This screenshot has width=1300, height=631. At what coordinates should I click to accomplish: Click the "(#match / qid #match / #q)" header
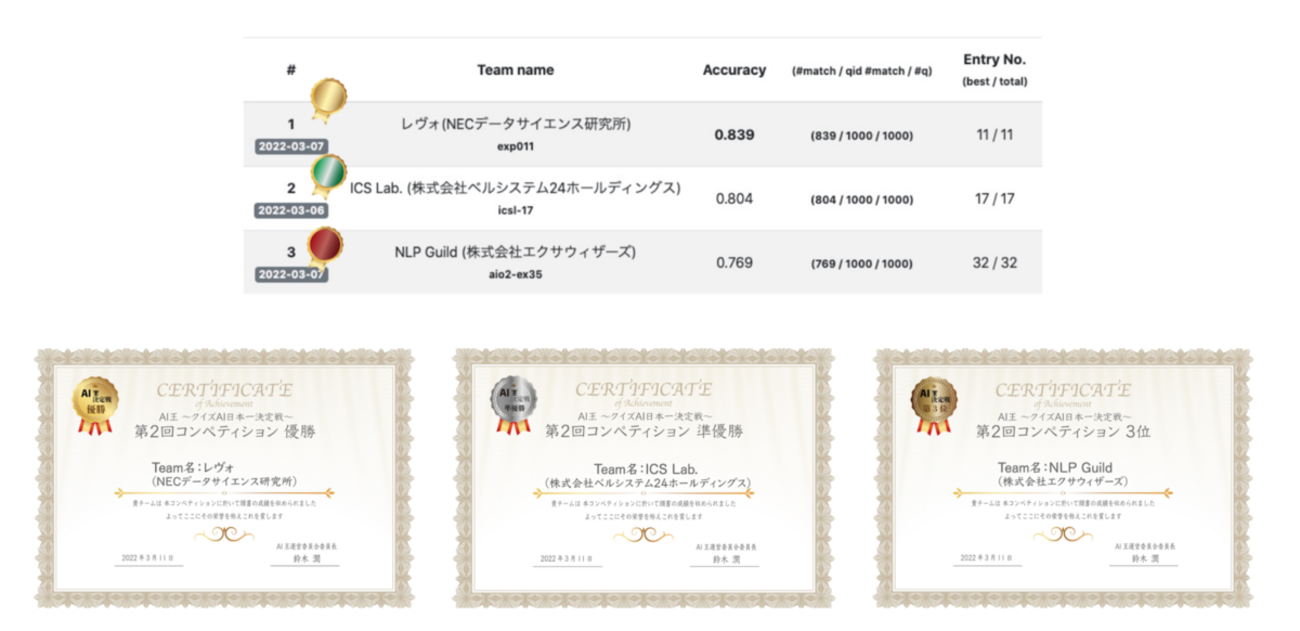coord(861,71)
